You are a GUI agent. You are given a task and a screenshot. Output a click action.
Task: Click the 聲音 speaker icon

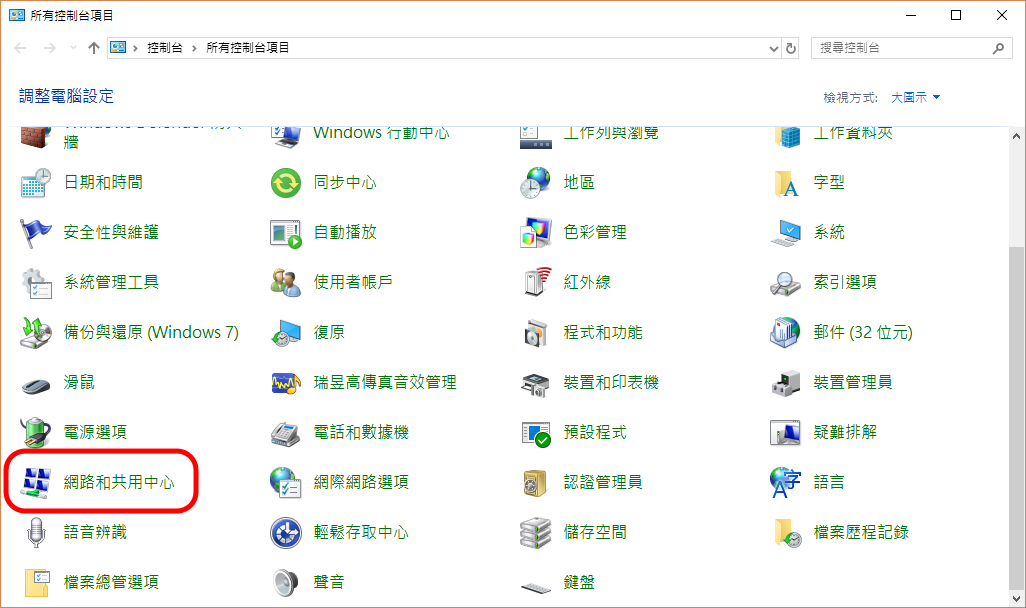point(286,582)
